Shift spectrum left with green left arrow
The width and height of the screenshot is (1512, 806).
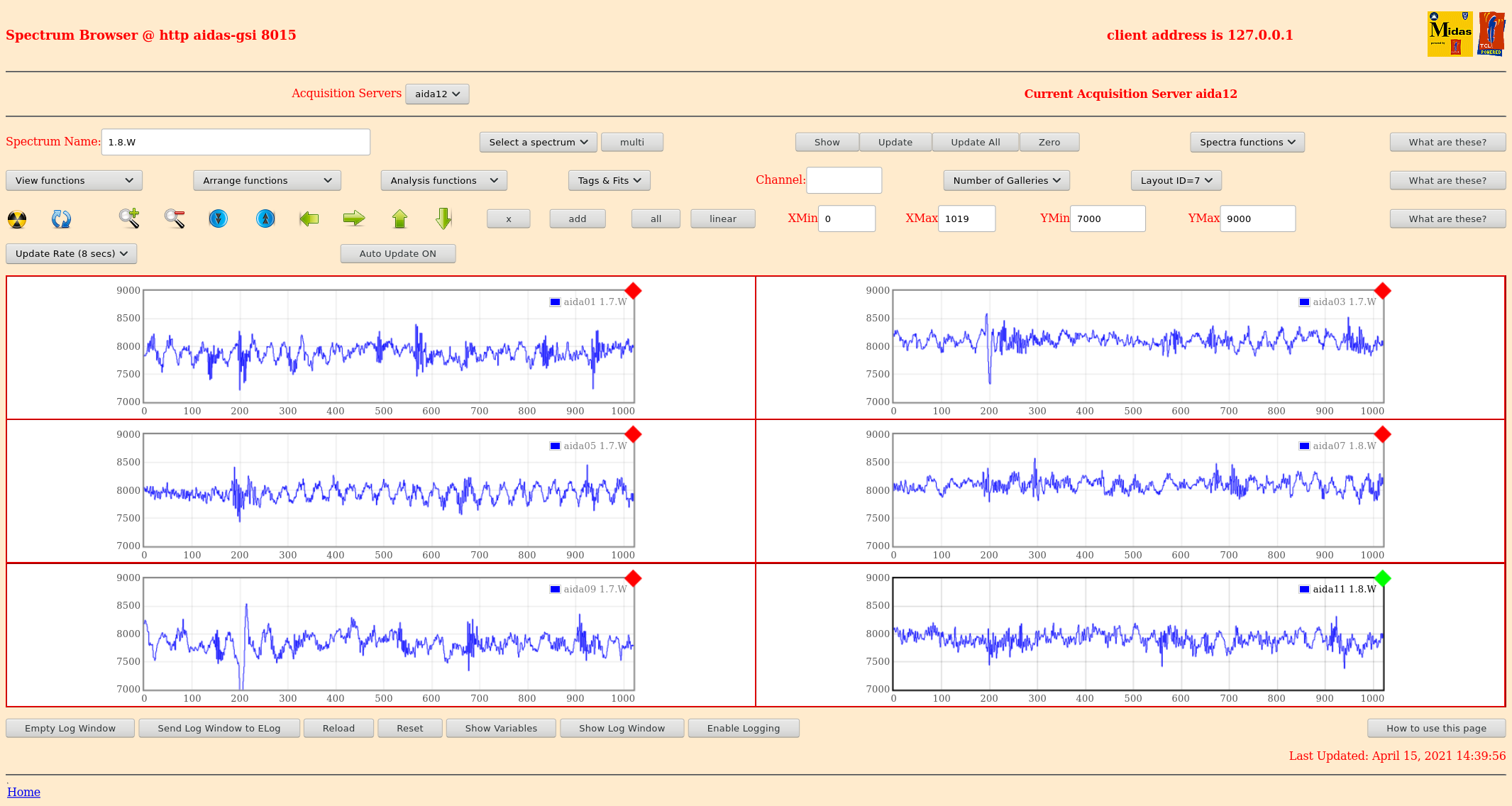click(x=309, y=219)
